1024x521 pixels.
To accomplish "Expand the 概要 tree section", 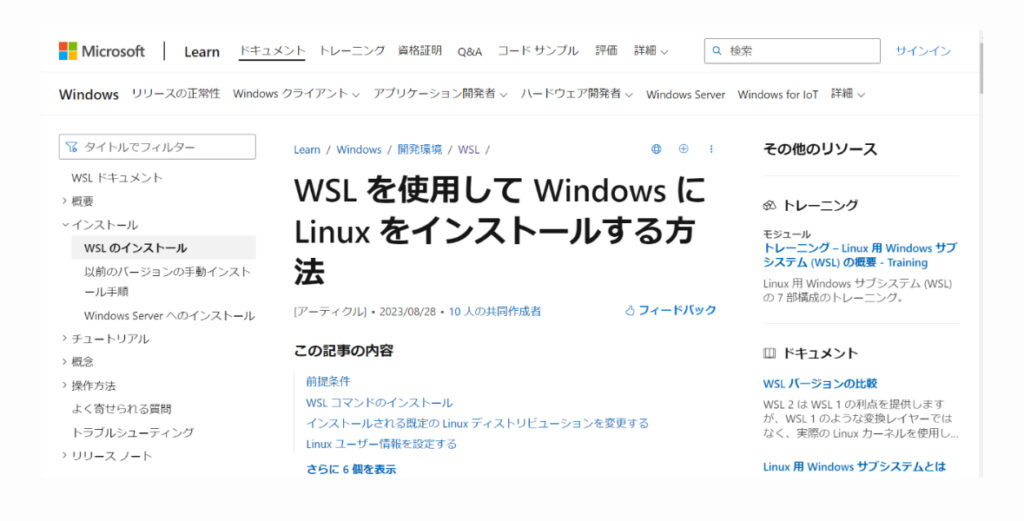I will click(x=65, y=201).
